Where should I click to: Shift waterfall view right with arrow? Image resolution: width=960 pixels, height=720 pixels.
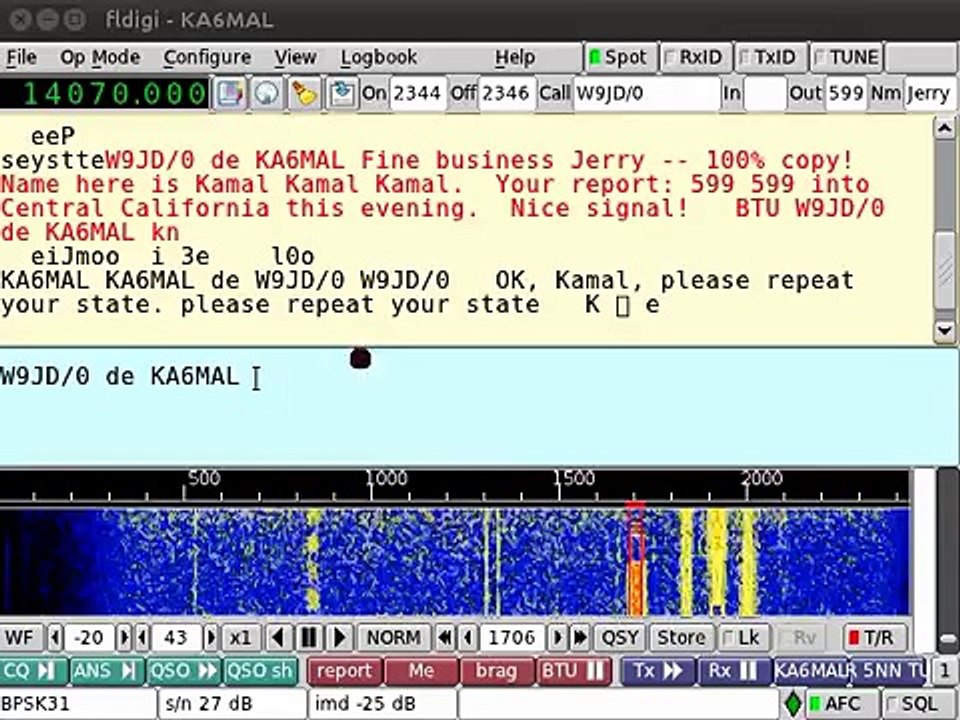(x=339, y=638)
